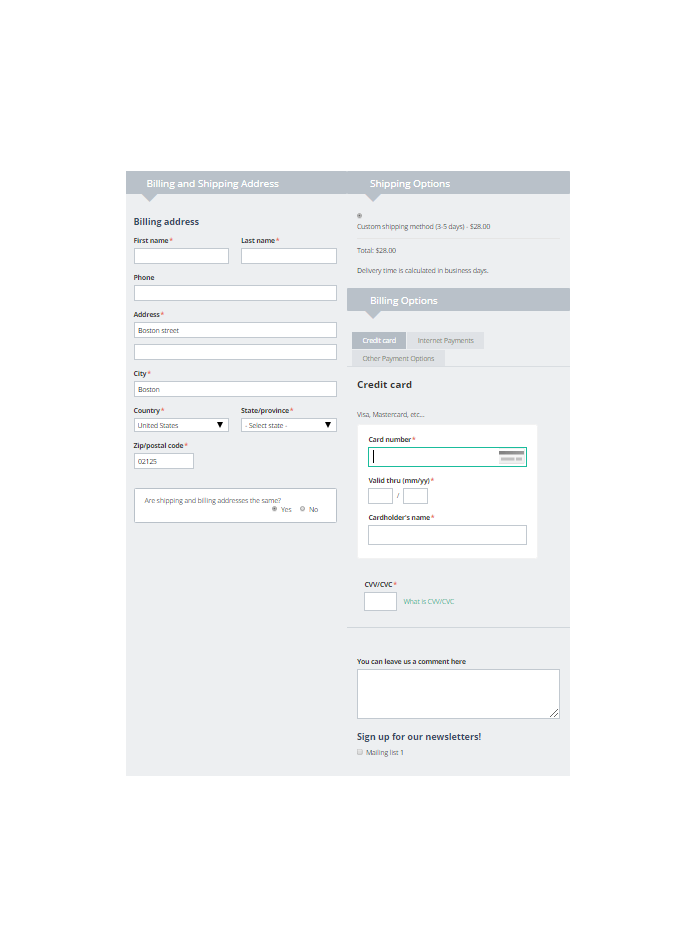The width and height of the screenshot is (700, 947).
Task: Open the State/province Select state dropdown
Action: pyautogui.click(x=289, y=425)
